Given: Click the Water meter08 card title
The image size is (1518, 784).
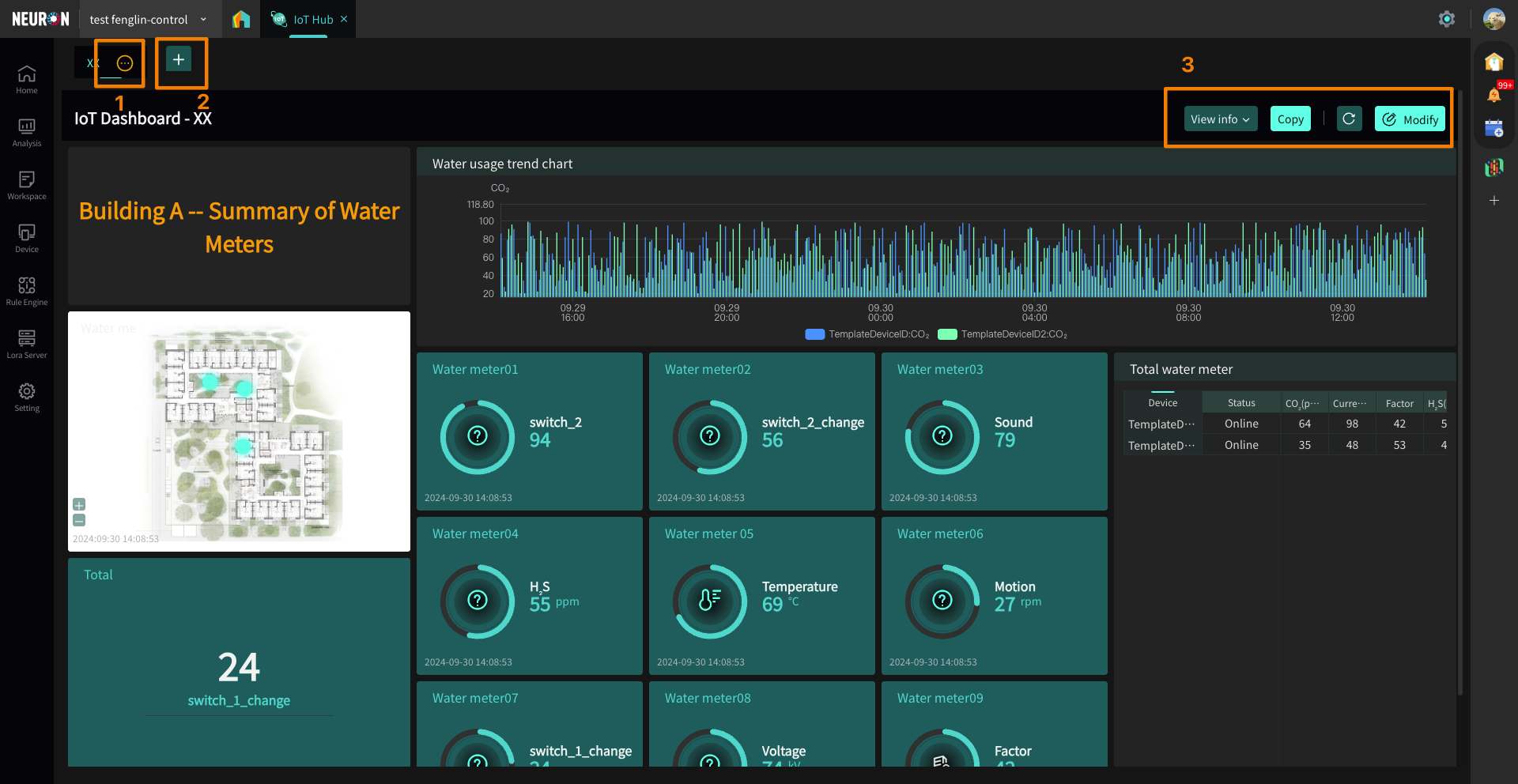Looking at the screenshot, I should pos(708,698).
